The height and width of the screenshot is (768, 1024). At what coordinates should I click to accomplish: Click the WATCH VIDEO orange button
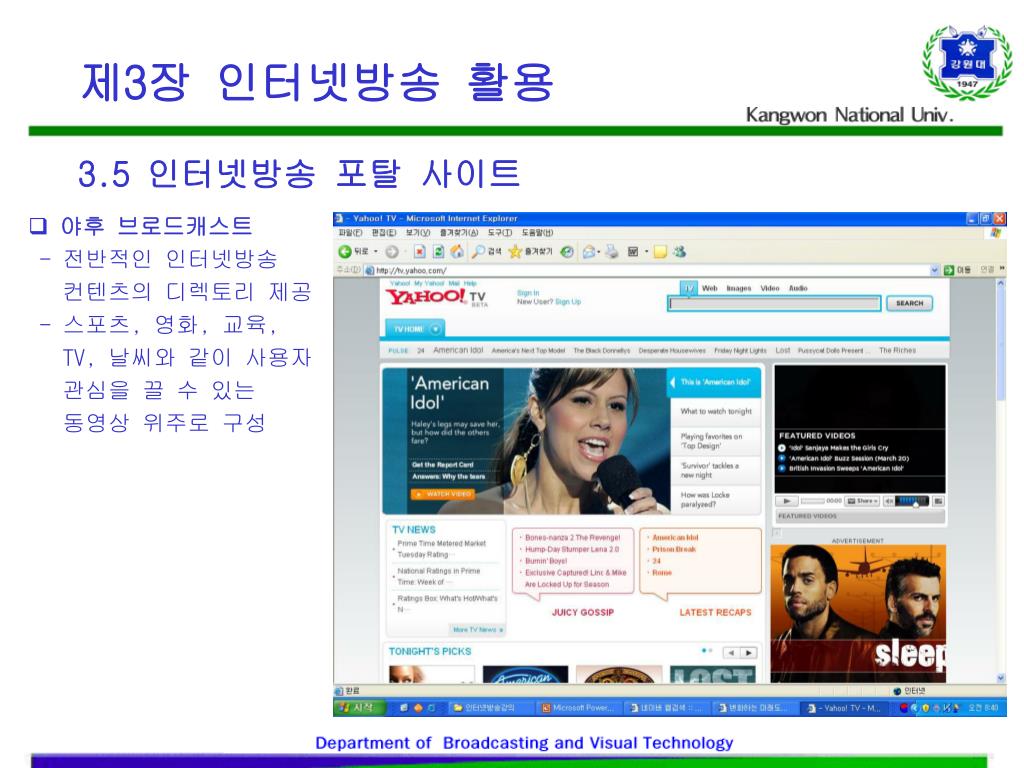click(442, 494)
